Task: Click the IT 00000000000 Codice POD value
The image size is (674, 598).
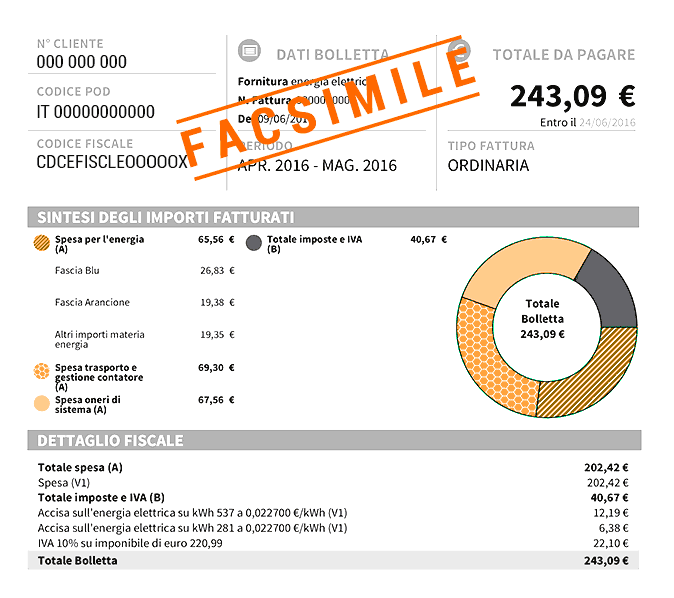Action: [95, 112]
